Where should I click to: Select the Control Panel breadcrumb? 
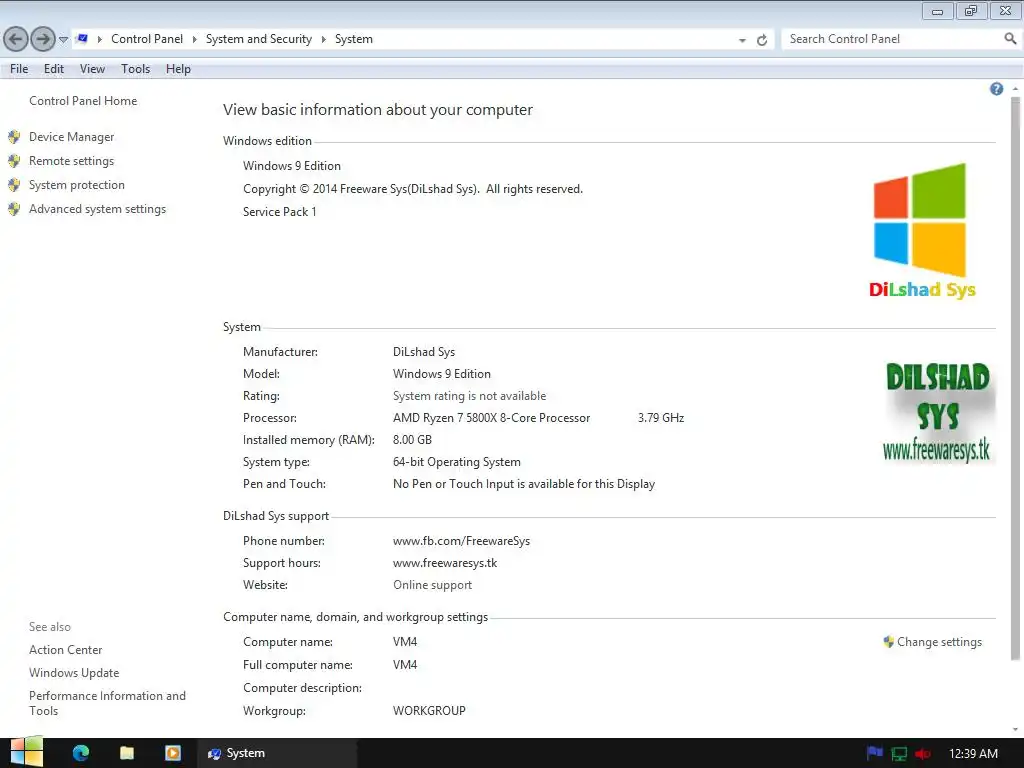(147, 39)
